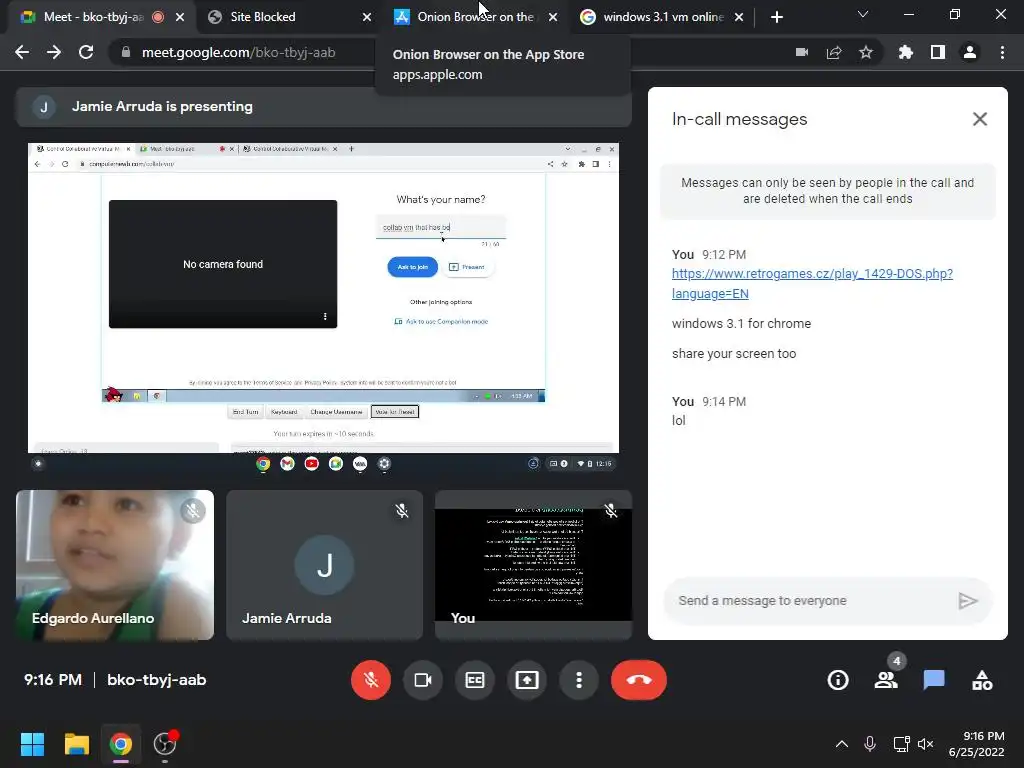
Task: Open the Activities icon
Action: (x=982, y=680)
